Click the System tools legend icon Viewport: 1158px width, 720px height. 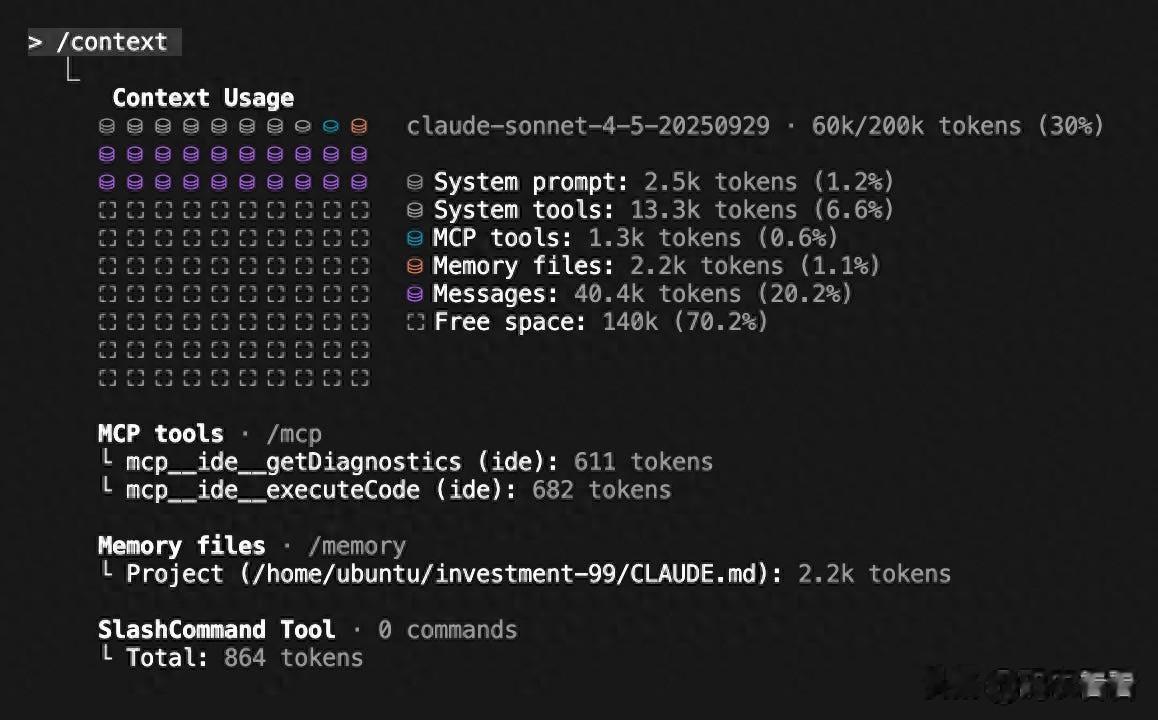[x=415, y=211]
